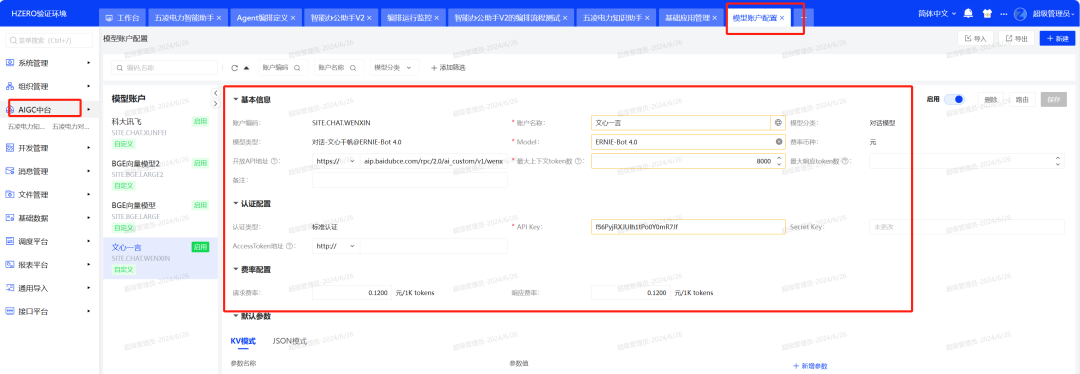Click globe icon in 账户名称 field
Image resolution: width=1080 pixels, height=374 pixels.
pyautogui.click(x=778, y=123)
